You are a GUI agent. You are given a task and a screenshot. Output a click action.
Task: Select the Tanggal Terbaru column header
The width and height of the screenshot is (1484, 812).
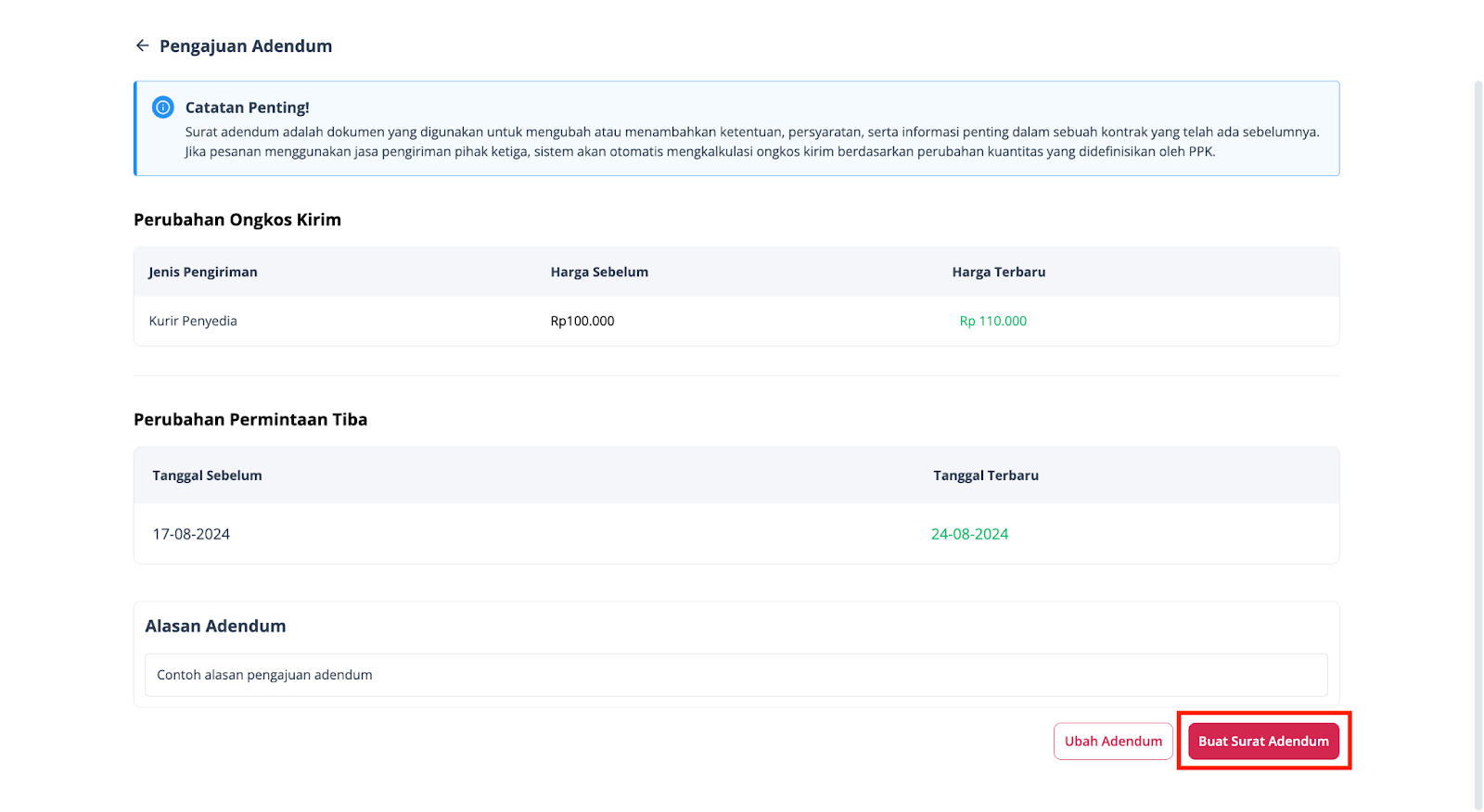985,476
